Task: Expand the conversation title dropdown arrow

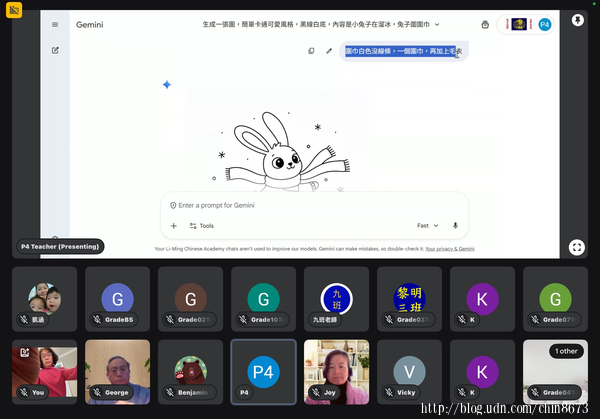Action: [437, 24]
